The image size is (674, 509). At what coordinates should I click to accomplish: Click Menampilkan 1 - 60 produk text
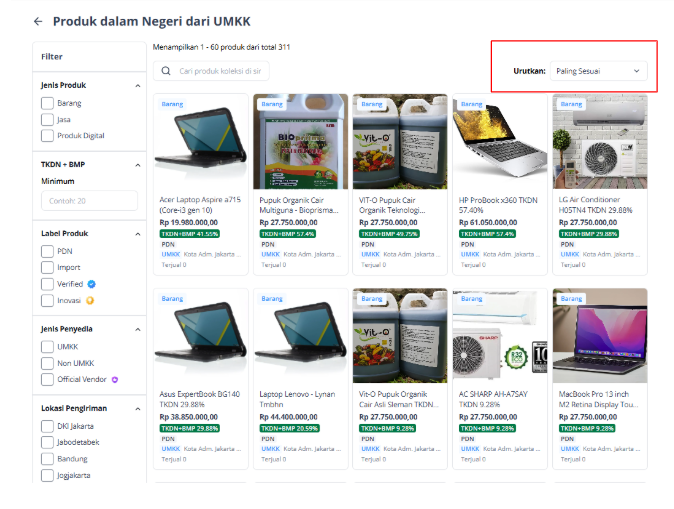pos(221,47)
